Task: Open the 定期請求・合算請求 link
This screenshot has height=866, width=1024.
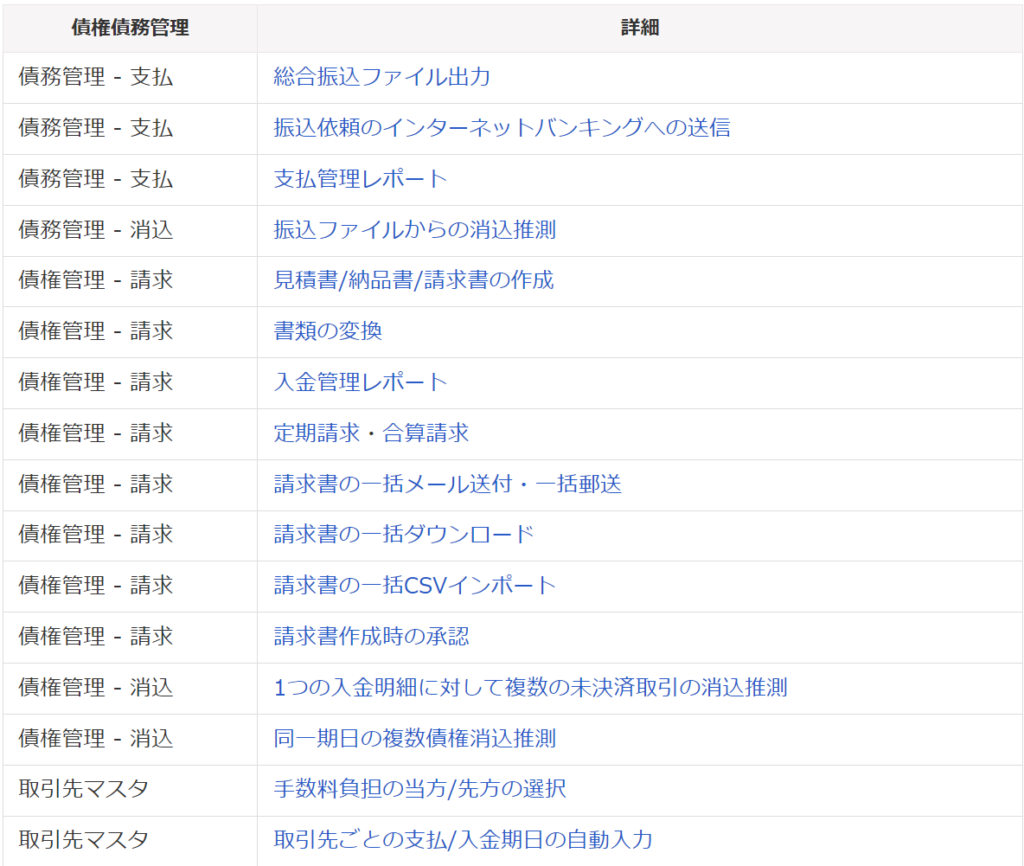Action: click(x=371, y=432)
